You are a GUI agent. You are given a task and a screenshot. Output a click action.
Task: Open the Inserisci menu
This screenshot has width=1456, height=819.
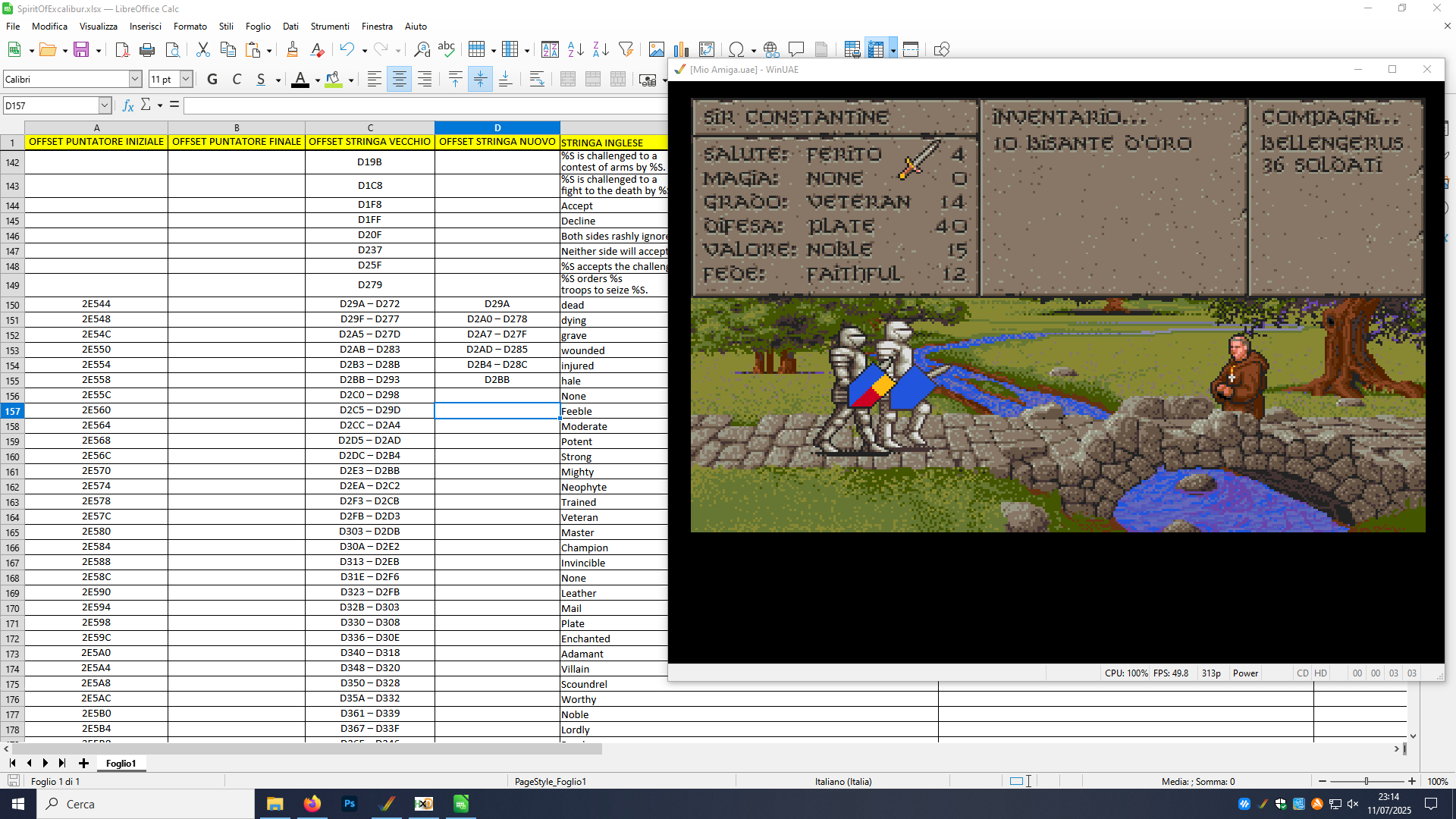[146, 26]
